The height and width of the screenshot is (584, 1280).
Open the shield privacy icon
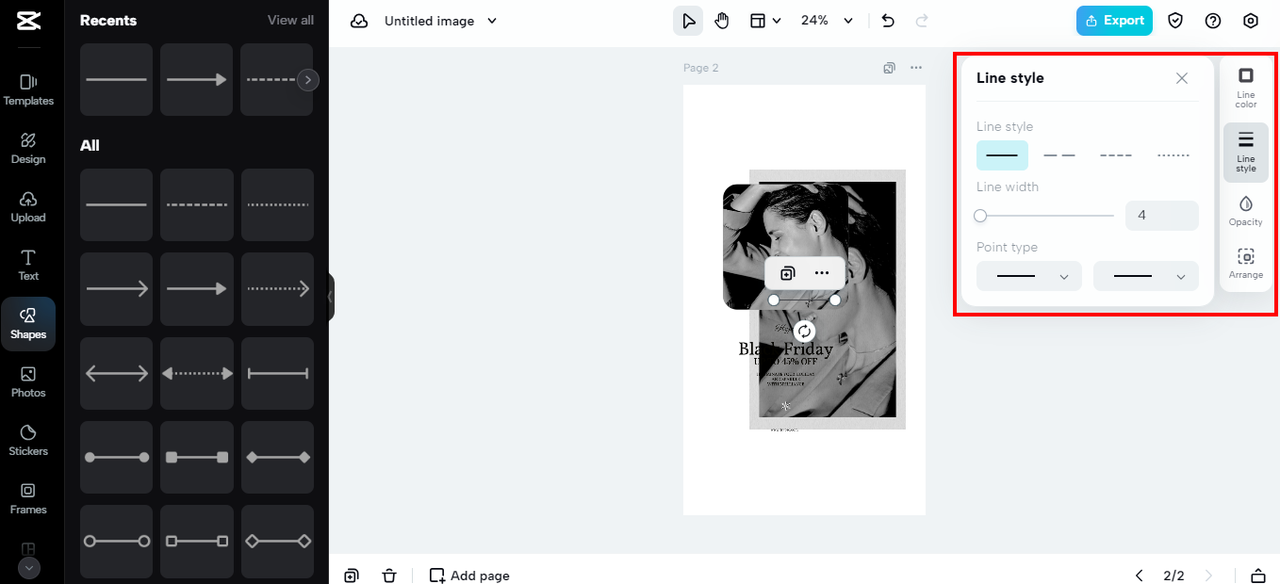coord(1176,20)
